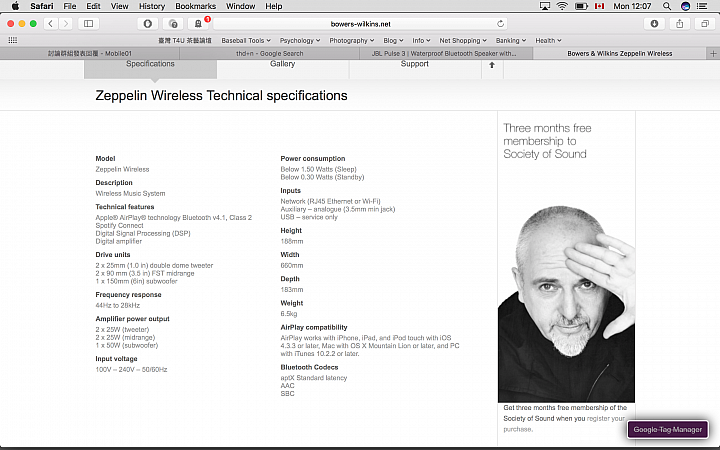The width and height of the screenshot is (720, 450).
Task: Click the Mon 12:07 clock
Action: pos(632,6)
